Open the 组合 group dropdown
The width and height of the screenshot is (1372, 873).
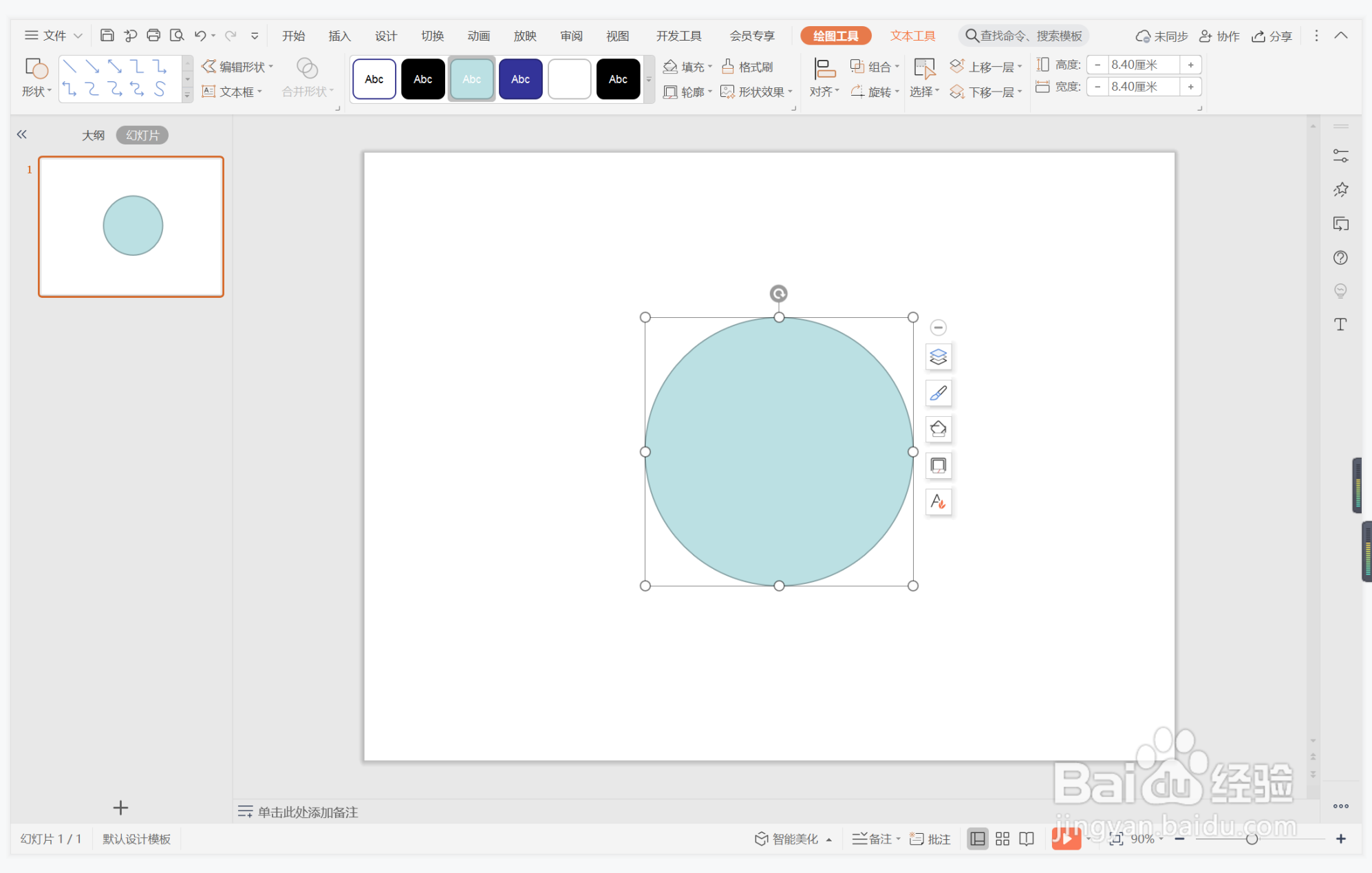(x=875, y=67)
